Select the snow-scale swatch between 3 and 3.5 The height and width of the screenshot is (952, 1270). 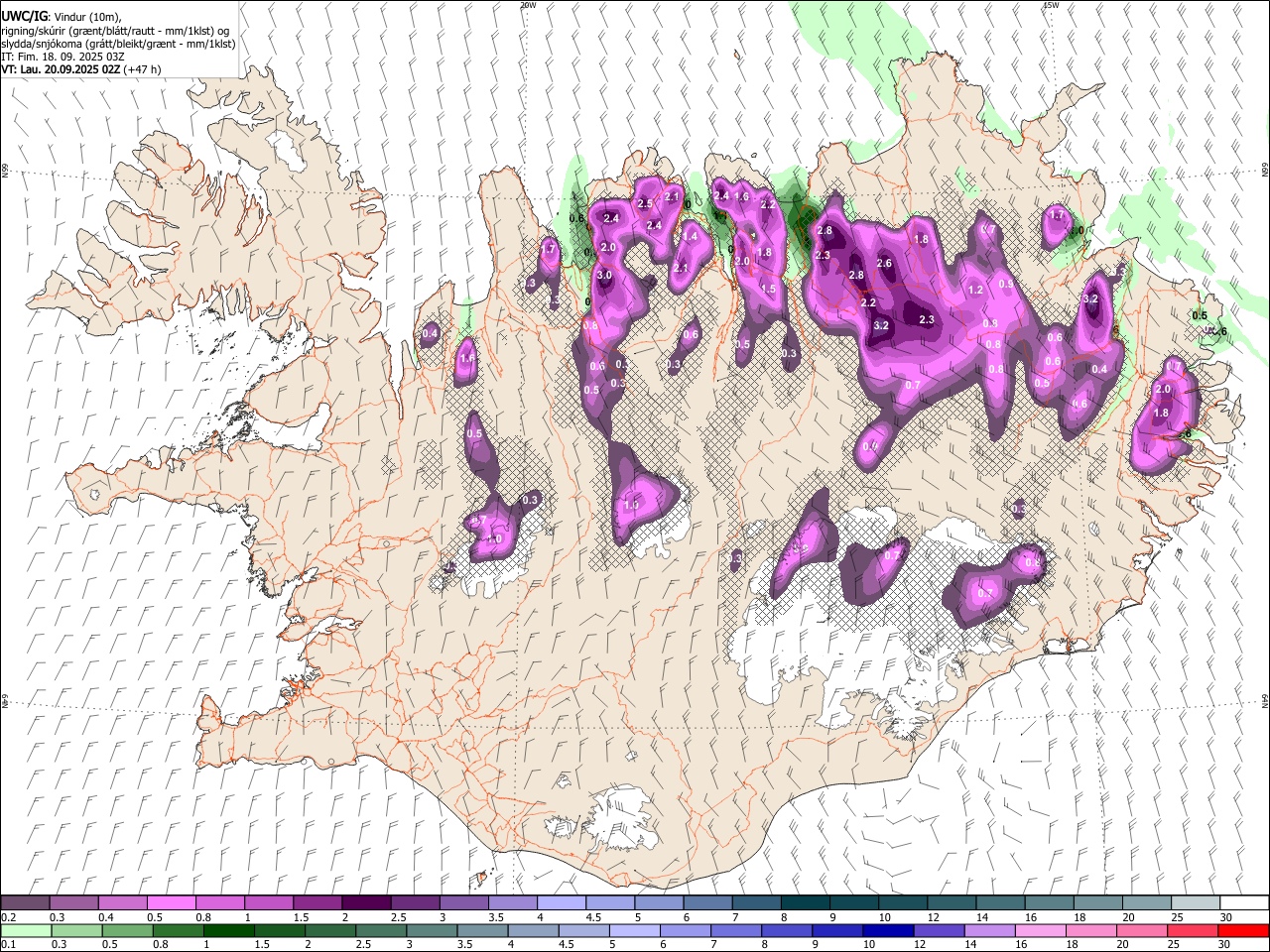coord(462,903)
